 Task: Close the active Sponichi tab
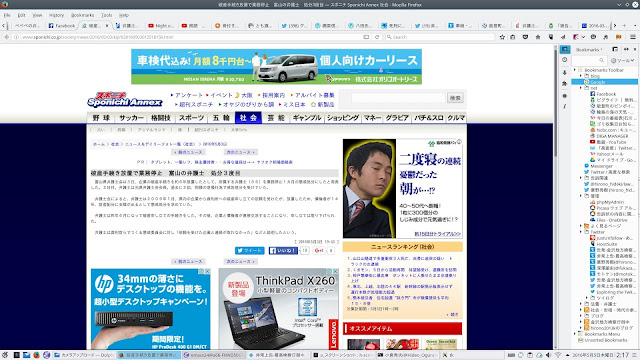[x=107, y=25]
